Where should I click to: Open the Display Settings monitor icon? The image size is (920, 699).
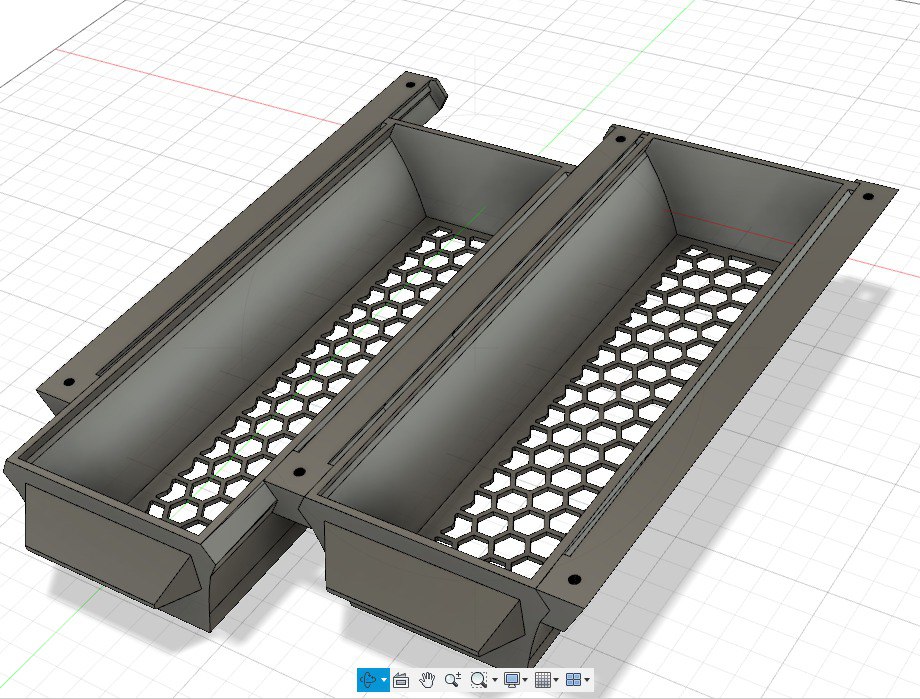511,680
